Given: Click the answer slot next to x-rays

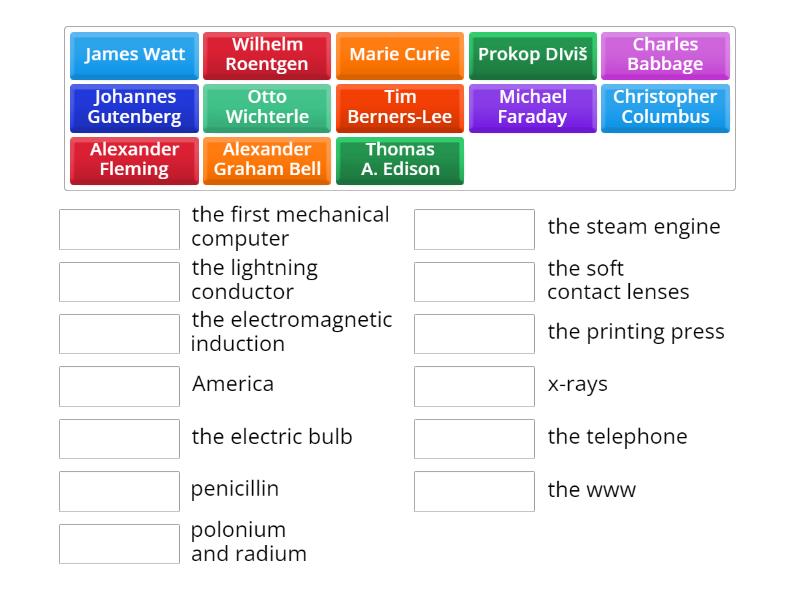Looking at the screenshot, I should tap(474, 386).
